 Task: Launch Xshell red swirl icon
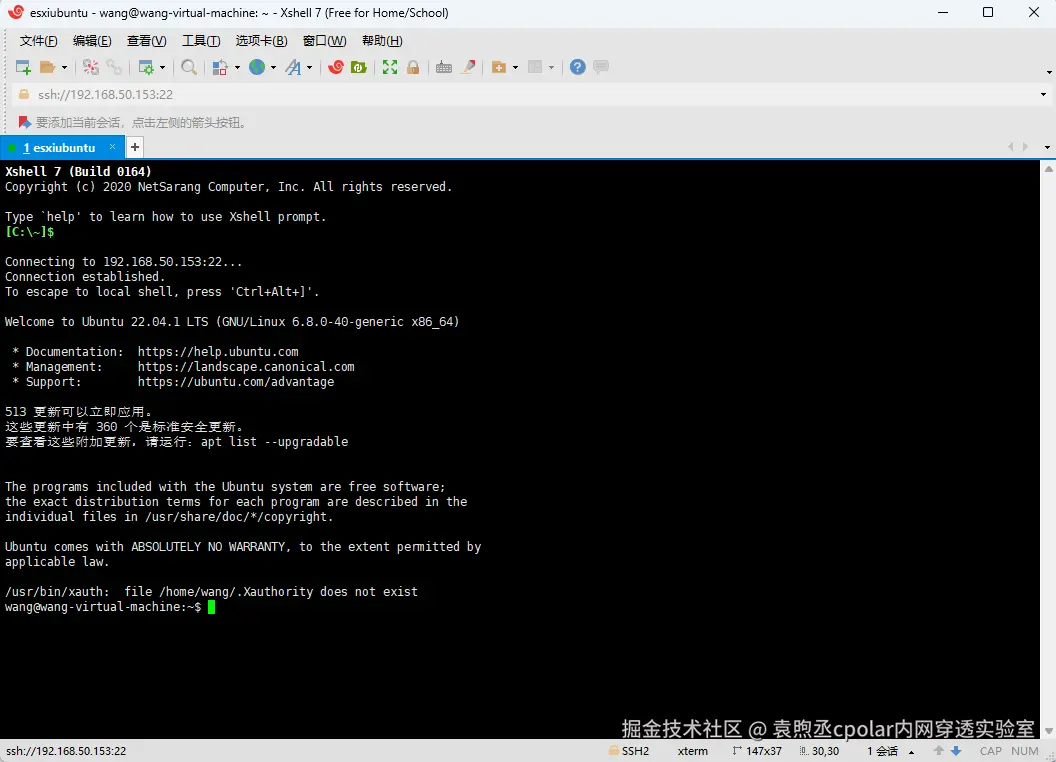click(x=335, y=67)
